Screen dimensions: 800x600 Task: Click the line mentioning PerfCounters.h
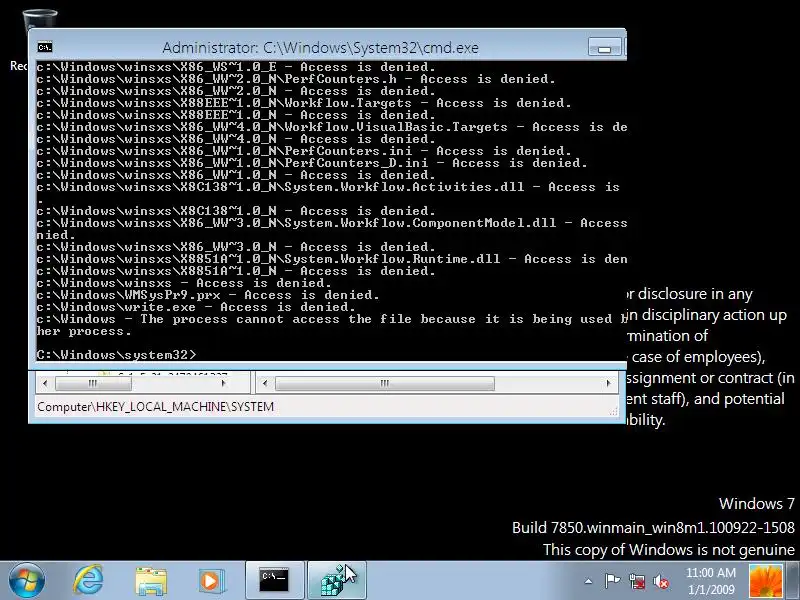click(296, 79)
